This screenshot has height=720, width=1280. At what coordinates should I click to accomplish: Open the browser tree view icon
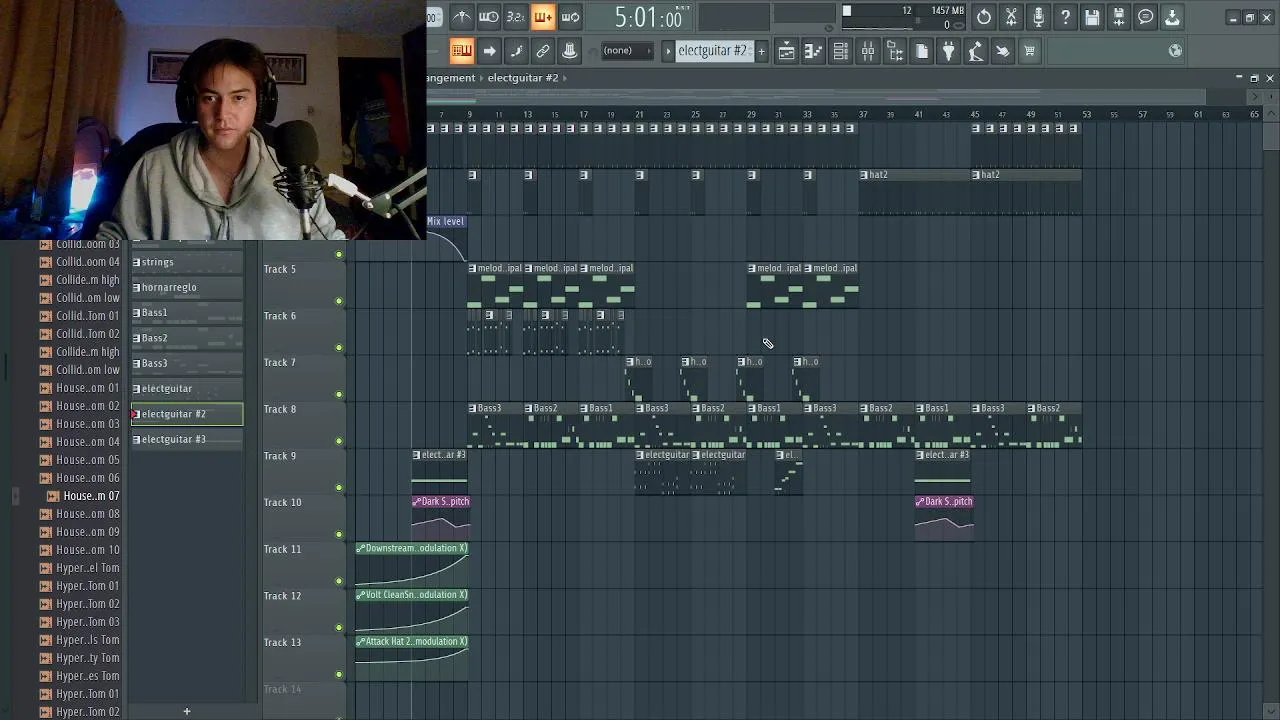point(894,51)
